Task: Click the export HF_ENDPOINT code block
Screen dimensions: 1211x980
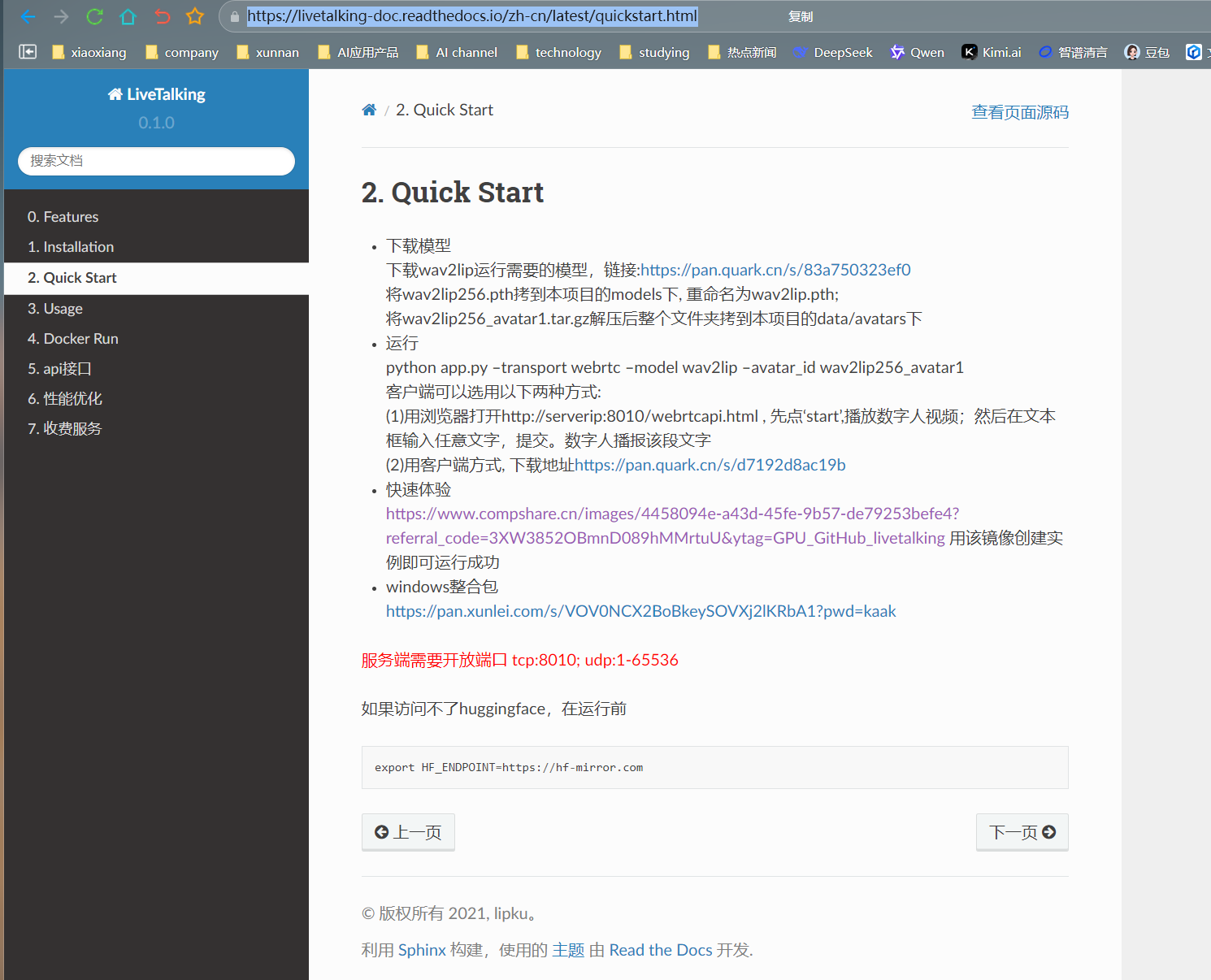Action: (x=715, y=767)
